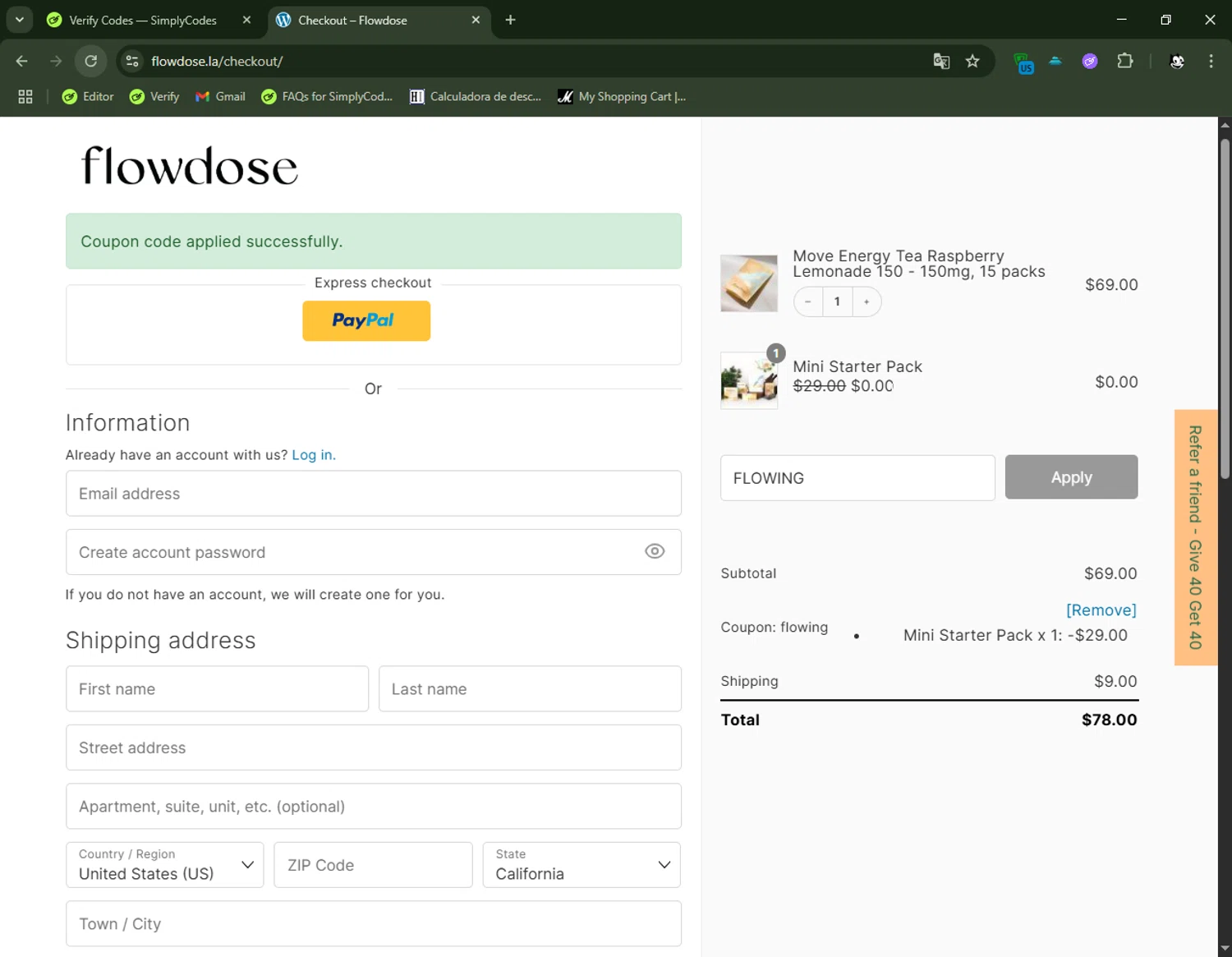Focus the First name field
Image resolution: width=1232 pixels, height=957 pixels.
click(217, 689)
